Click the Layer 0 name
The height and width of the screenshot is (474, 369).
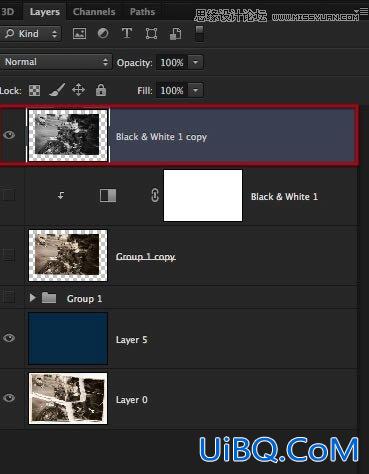(131, 400)
